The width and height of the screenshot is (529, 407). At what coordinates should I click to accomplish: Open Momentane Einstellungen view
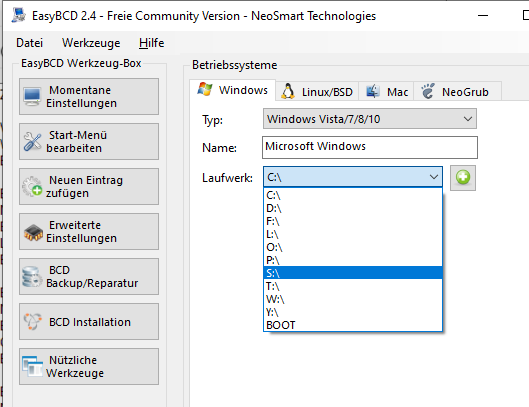89,97
